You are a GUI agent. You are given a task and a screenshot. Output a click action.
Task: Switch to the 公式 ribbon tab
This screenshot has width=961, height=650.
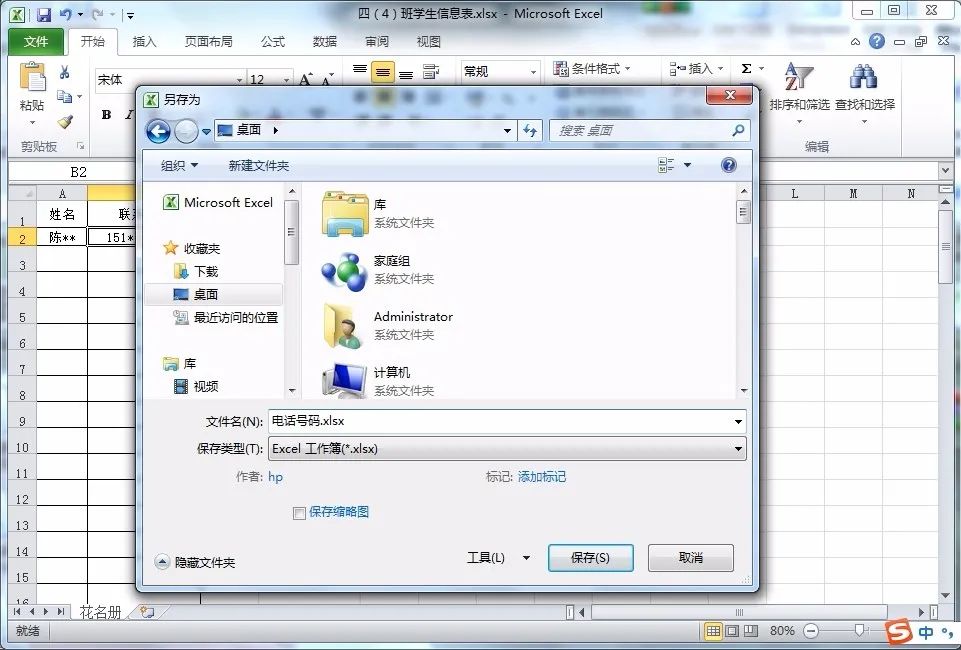[x=273, y=41]
